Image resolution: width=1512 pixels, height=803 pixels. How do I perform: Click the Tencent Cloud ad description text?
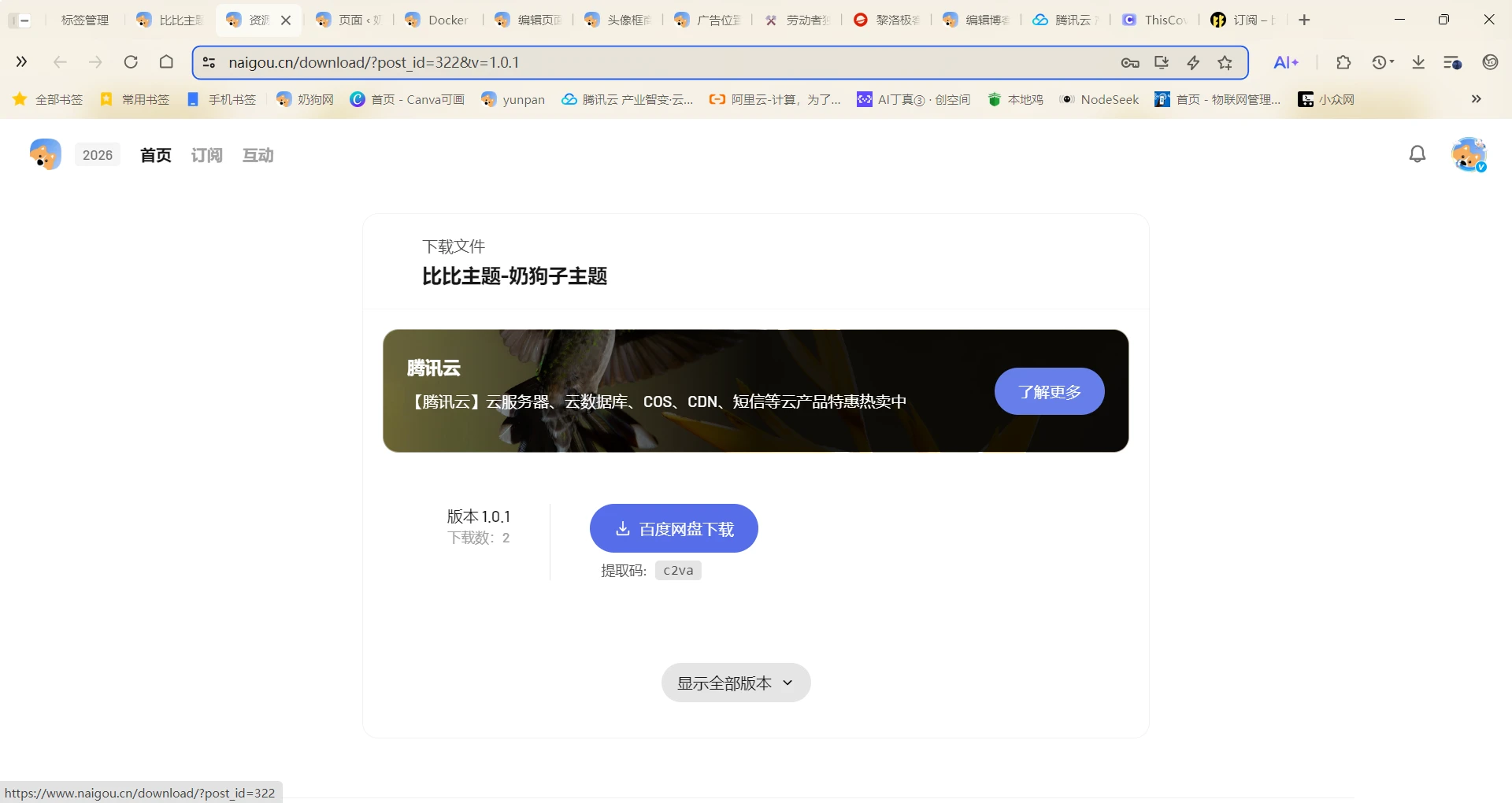[658, 401]
